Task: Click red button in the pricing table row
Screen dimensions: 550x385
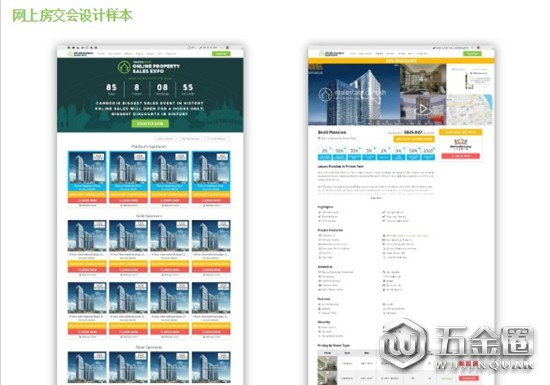Action: [469, 378]
